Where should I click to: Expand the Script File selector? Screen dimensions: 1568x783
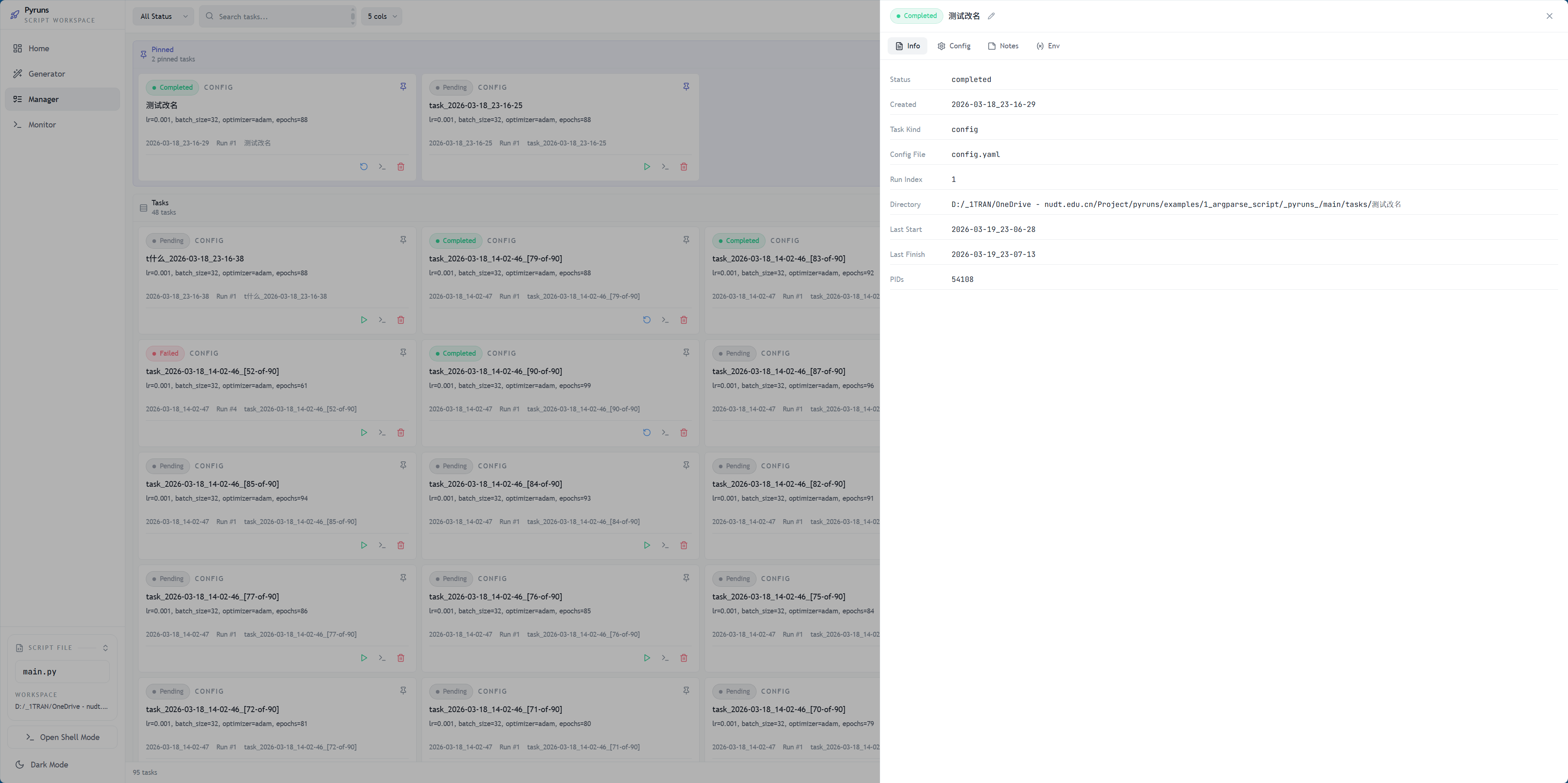105,648
